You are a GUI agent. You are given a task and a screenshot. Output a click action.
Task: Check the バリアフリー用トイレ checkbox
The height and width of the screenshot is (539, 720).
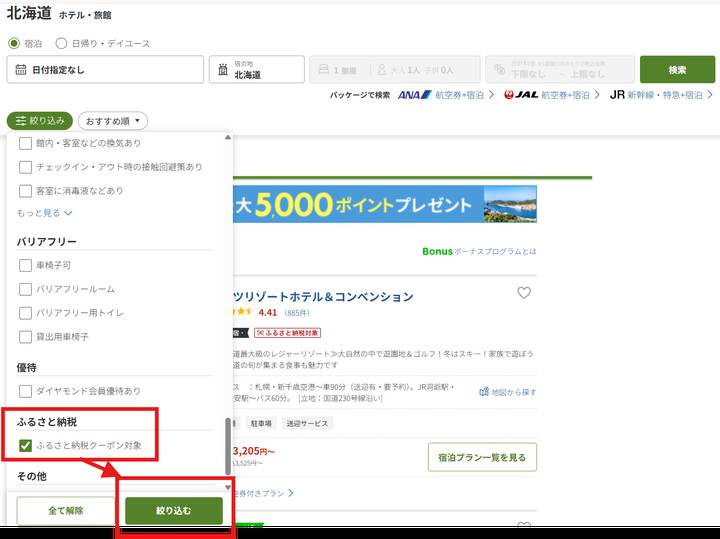tap(25, 313)
